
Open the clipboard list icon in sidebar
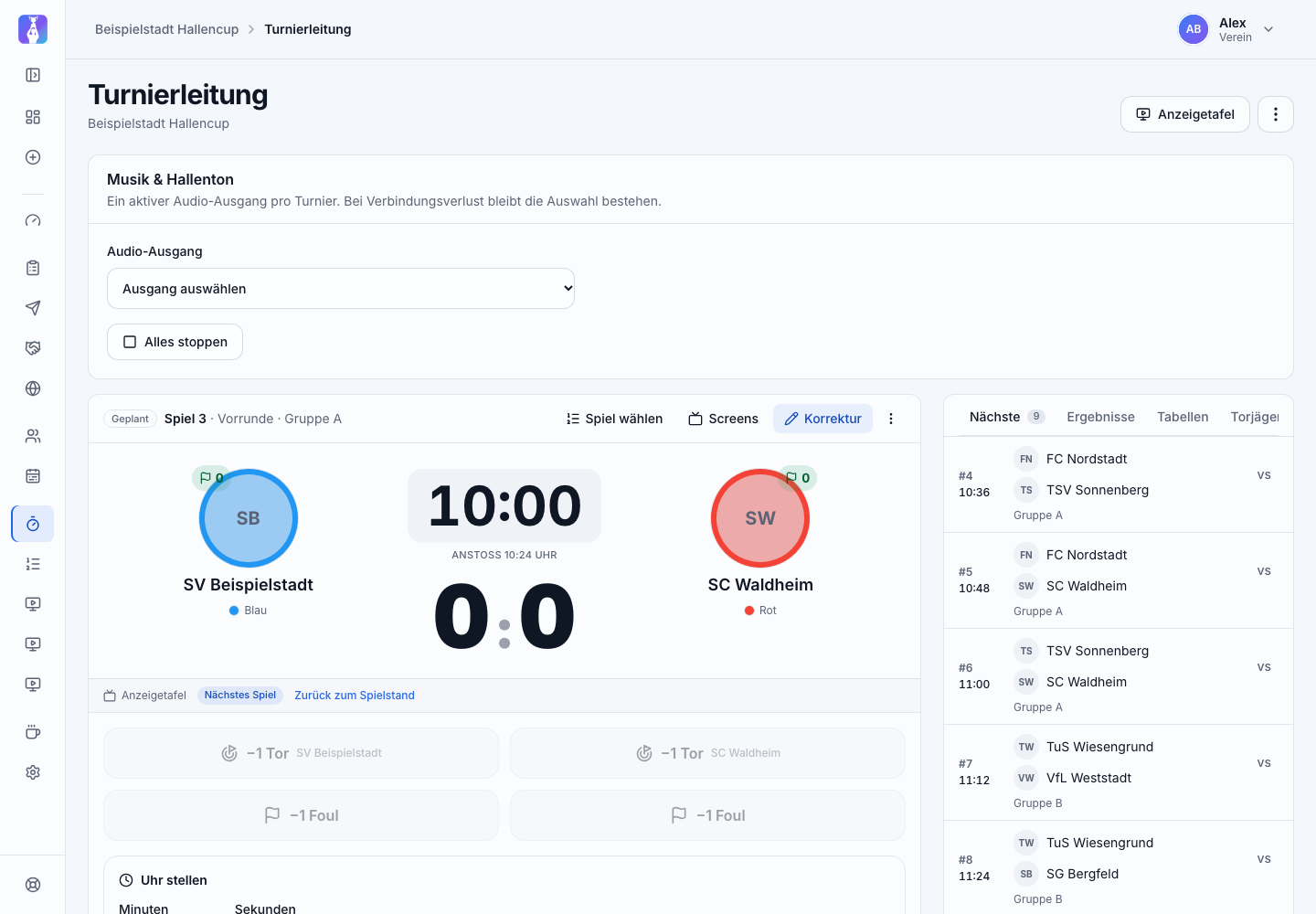point(33,268)
